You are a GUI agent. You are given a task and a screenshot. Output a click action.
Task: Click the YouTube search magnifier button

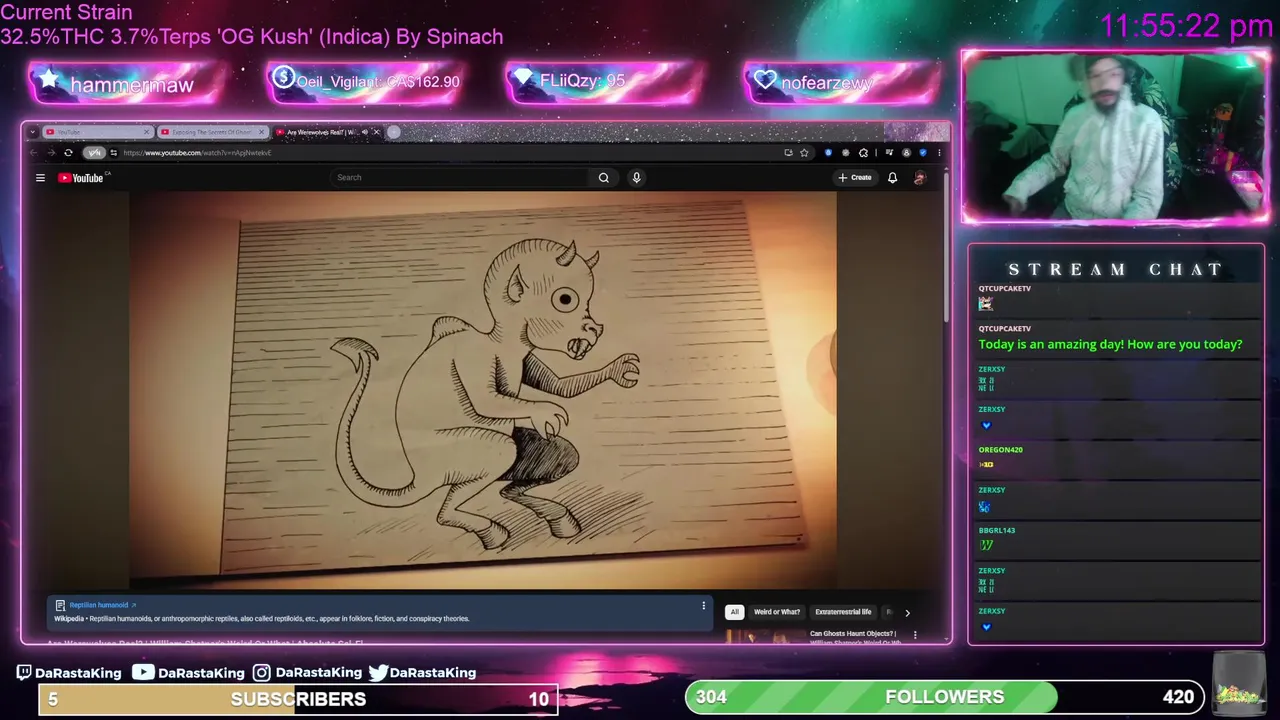(603, 178)
